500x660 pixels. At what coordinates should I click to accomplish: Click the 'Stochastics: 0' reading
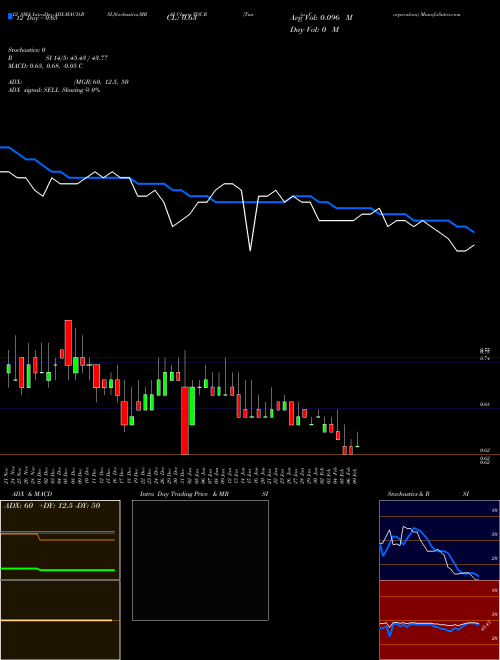pos(27,50)
